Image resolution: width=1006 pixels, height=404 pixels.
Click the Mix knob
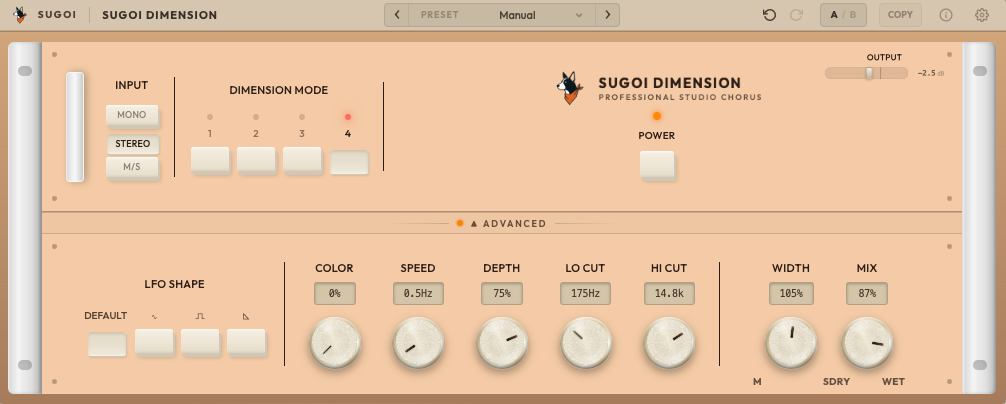tap(867, 342)
